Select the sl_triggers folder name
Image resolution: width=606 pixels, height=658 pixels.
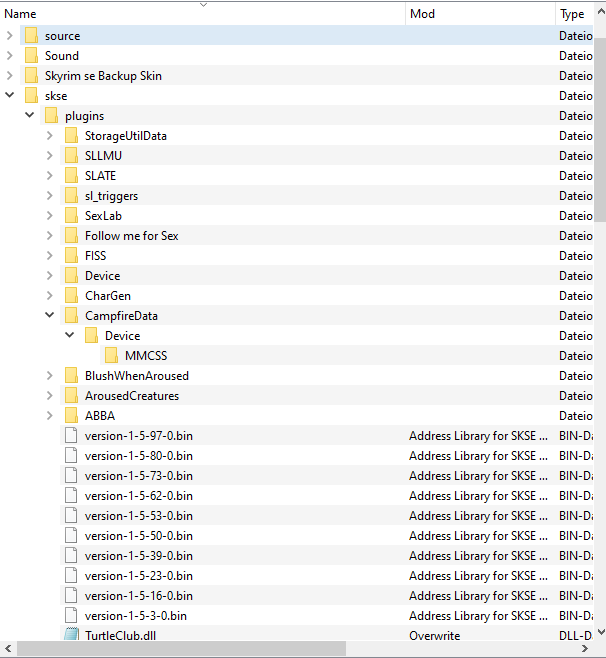coord(111,196)
